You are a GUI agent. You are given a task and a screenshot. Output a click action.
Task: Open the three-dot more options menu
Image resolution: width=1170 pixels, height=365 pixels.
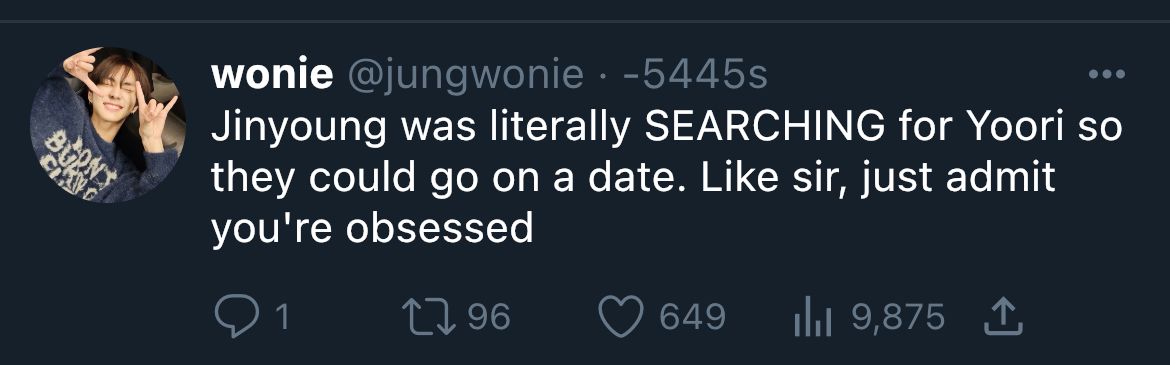coord(1107,74)
